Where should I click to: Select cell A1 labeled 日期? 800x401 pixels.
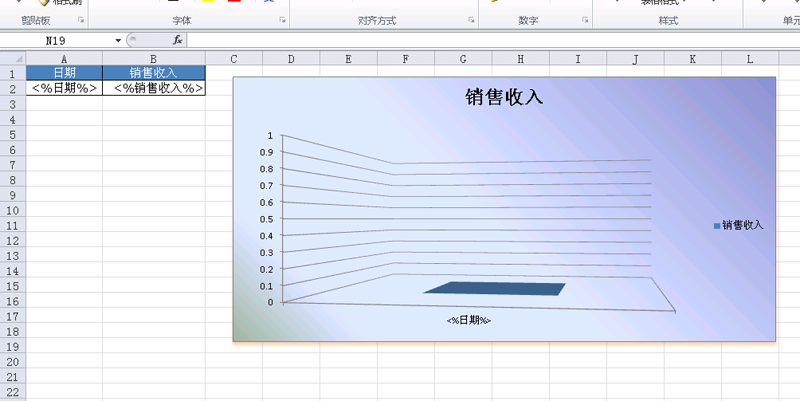pos(64,73)
